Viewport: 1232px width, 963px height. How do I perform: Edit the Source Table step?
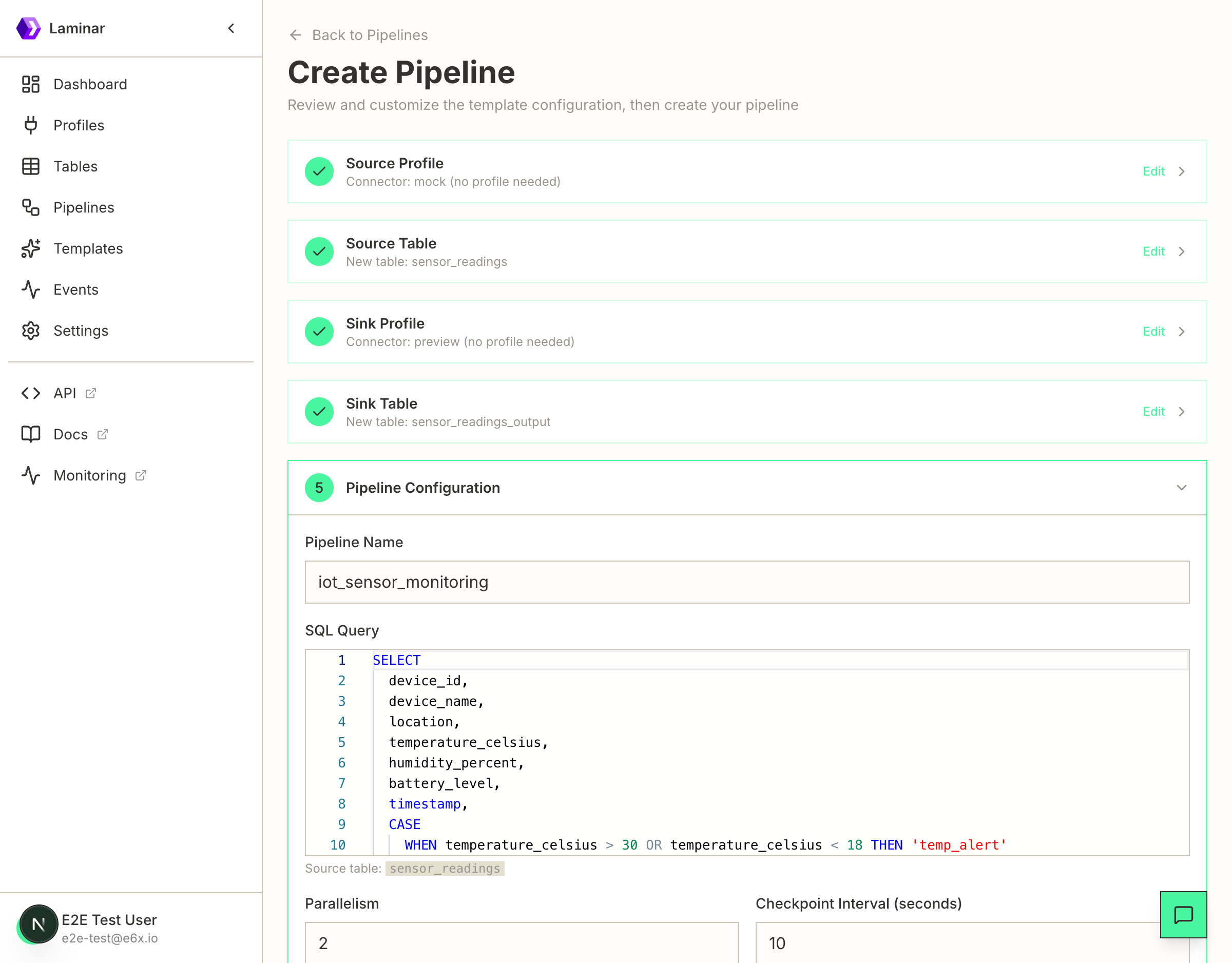click(1153, 252)
